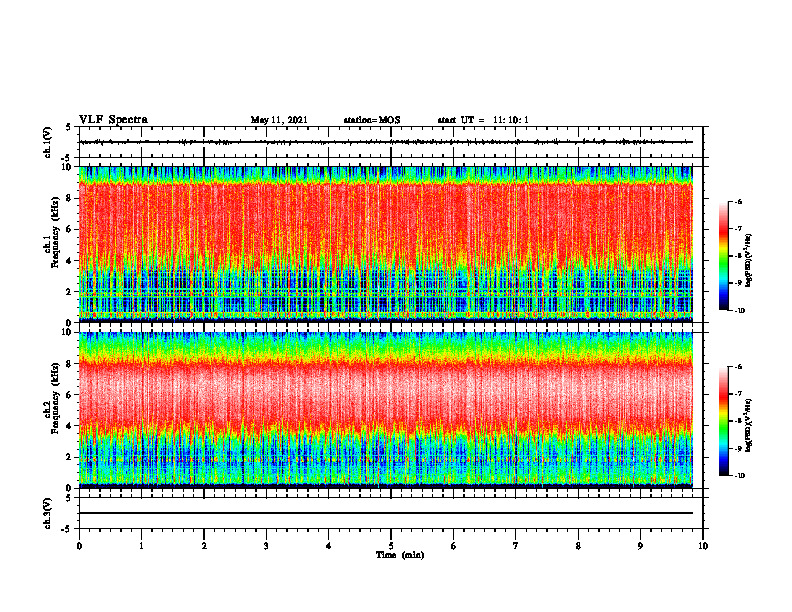Viewport: 792px width, 612px height.
Task: Click inside the ch.1 spectrogram panel
Action: coord(386,244)
